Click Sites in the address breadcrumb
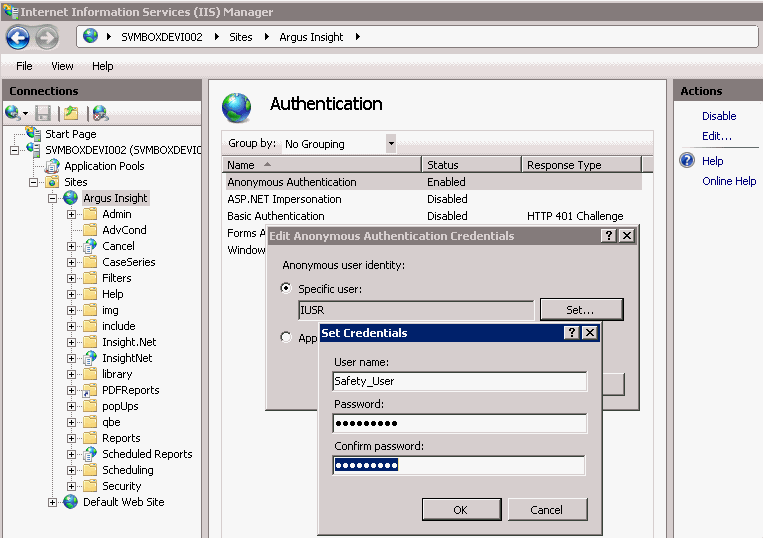The image size is (763, 538). pyautogui.click(x=240, y=37)
